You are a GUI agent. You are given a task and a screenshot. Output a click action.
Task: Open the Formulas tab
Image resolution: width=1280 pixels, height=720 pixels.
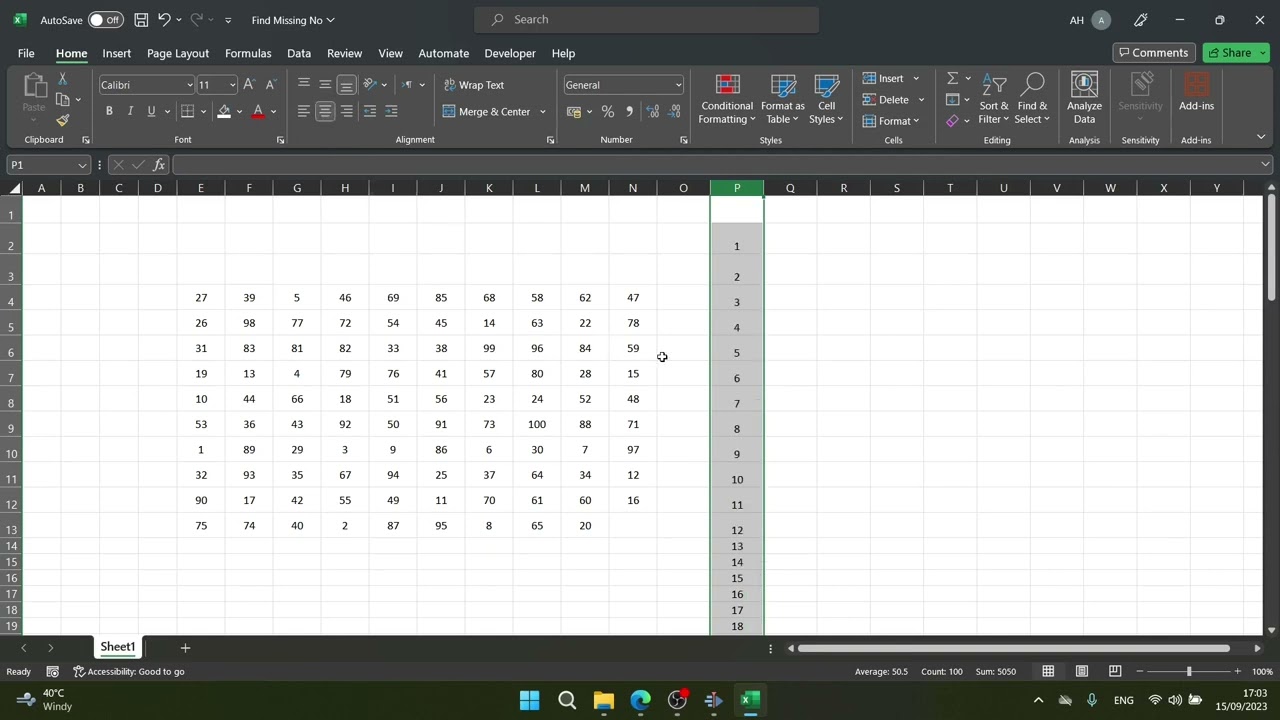click(x=248, y=53)
